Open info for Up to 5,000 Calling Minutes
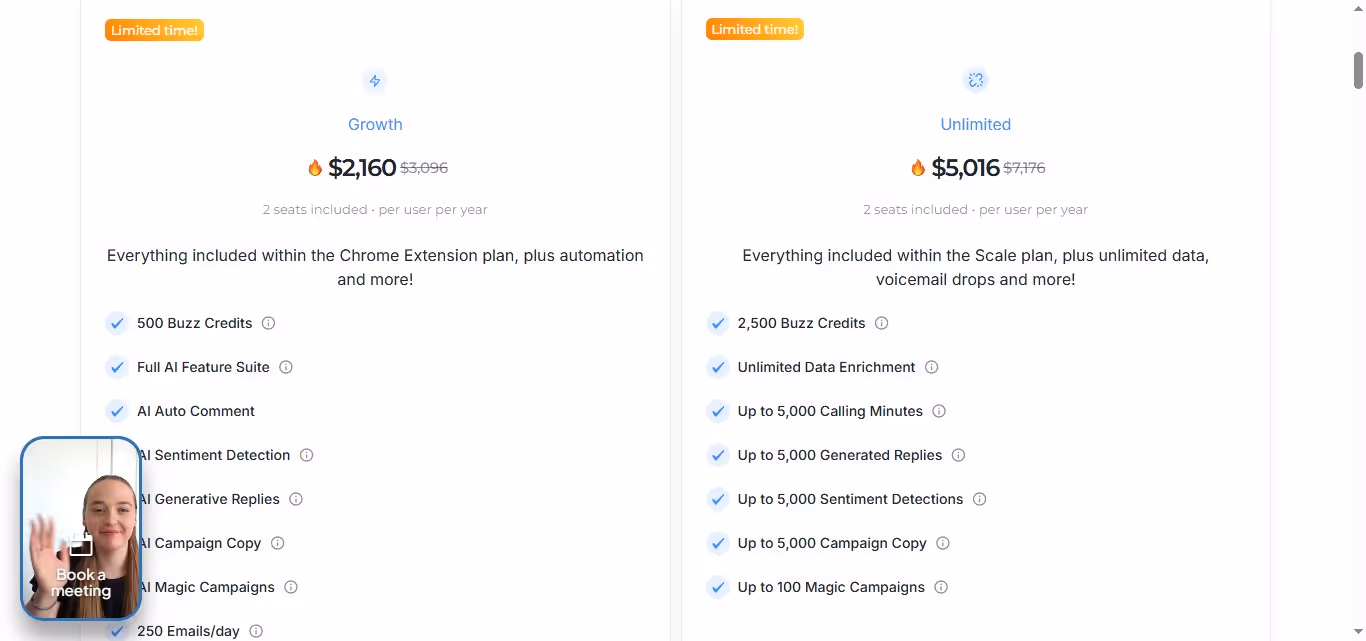Screen dimensions: 1366x641 pos(938,411)
